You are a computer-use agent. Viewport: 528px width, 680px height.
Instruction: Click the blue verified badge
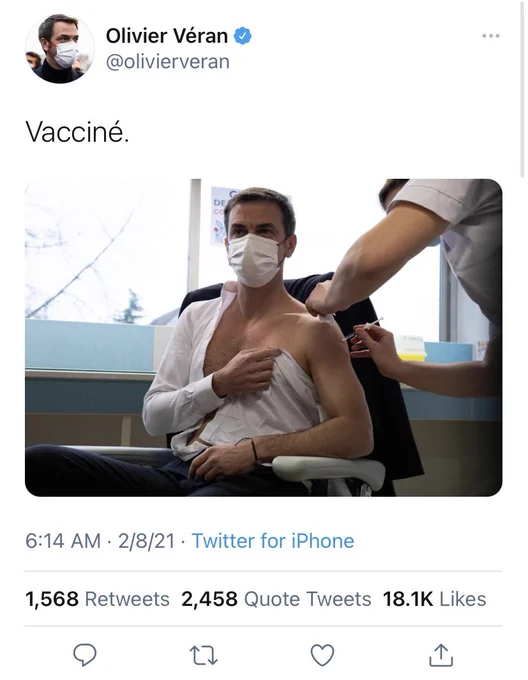coord(243,36)
